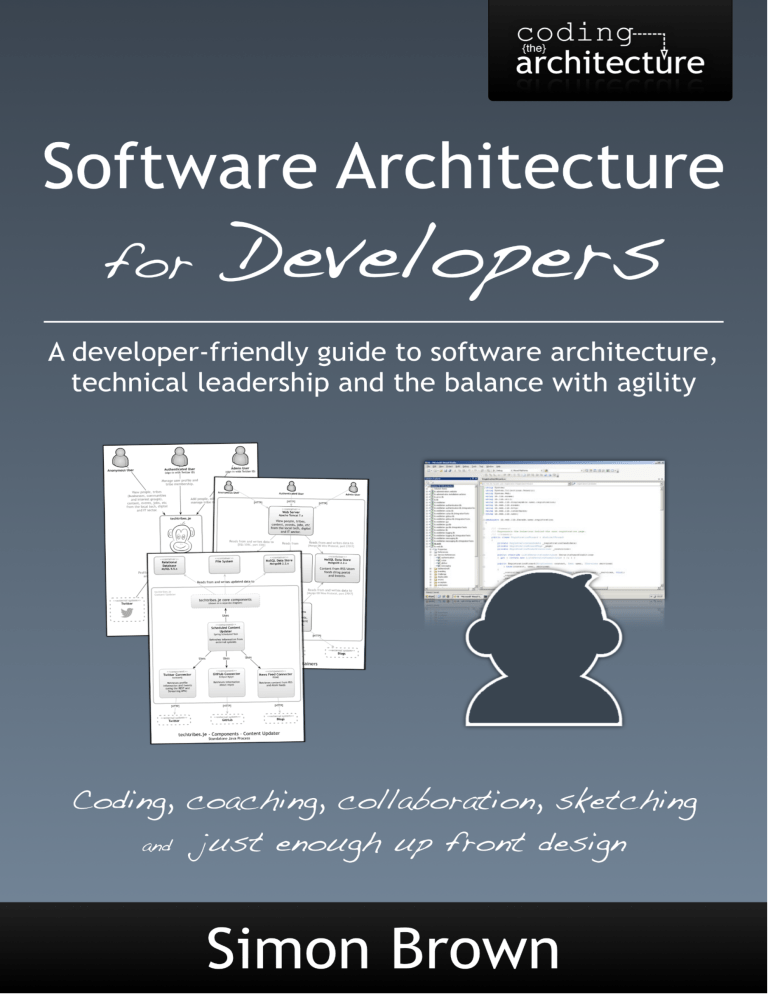Click the 'A developer-friendly guide to software architecture,' line
Screen dimensions: 768x994
tap(382, 353)
